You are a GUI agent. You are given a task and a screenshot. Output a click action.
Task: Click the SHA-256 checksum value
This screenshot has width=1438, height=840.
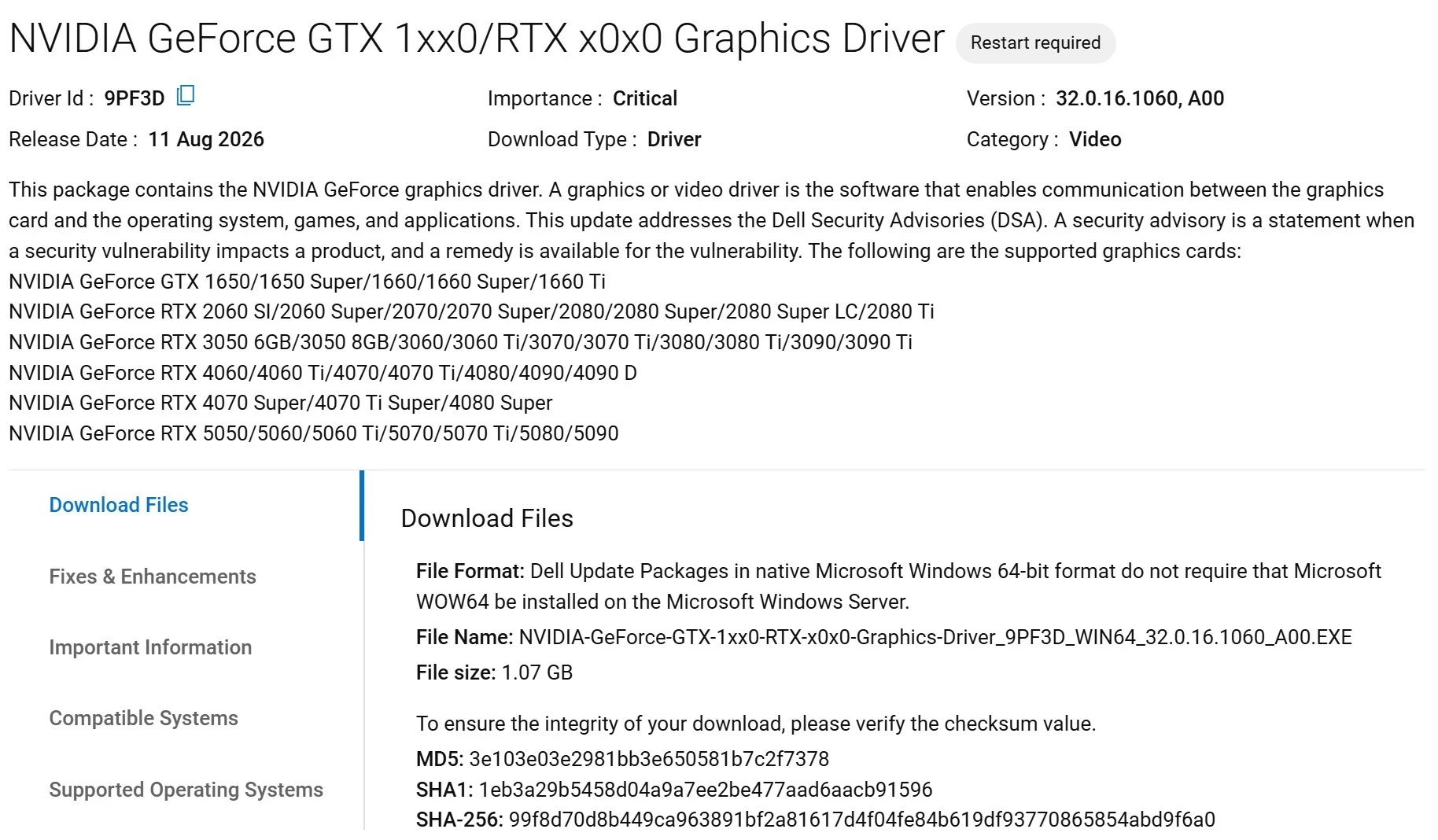point(862,820)
